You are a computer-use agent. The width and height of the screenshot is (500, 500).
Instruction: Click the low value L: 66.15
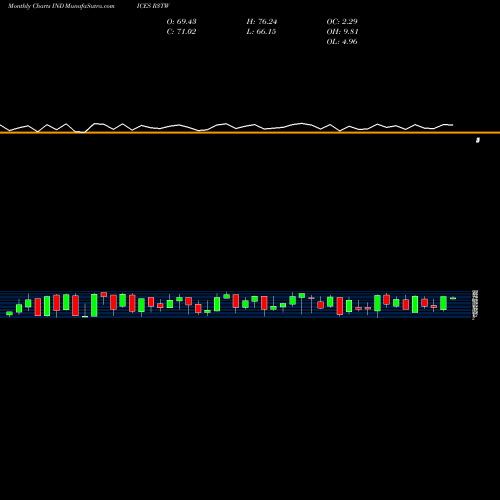[x=261, y=31]
